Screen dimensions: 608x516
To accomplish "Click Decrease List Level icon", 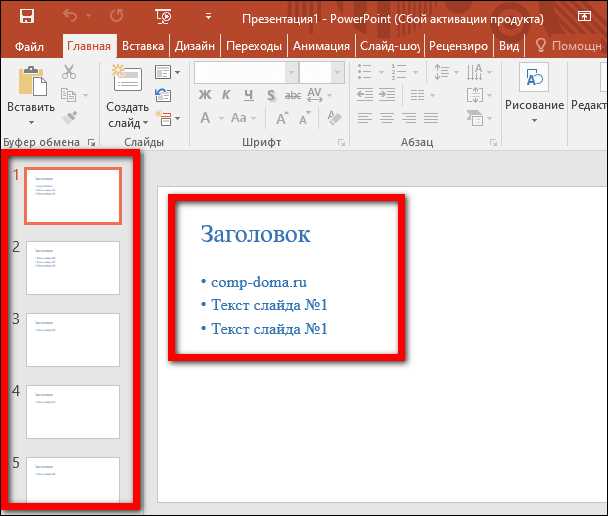I will tap(364, 95).
